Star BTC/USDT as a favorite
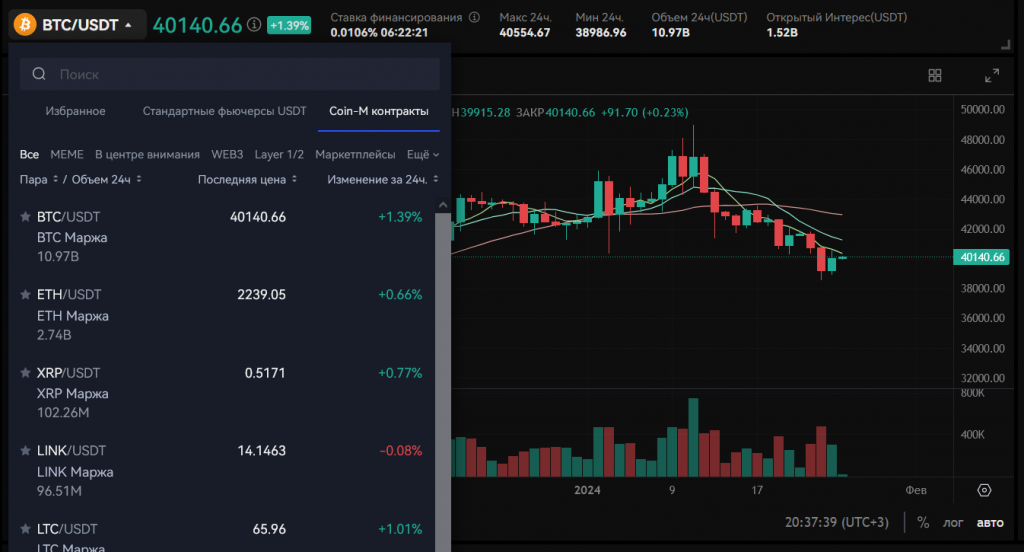The height and width of the screenshot is (552, 1024). point(25,217)
